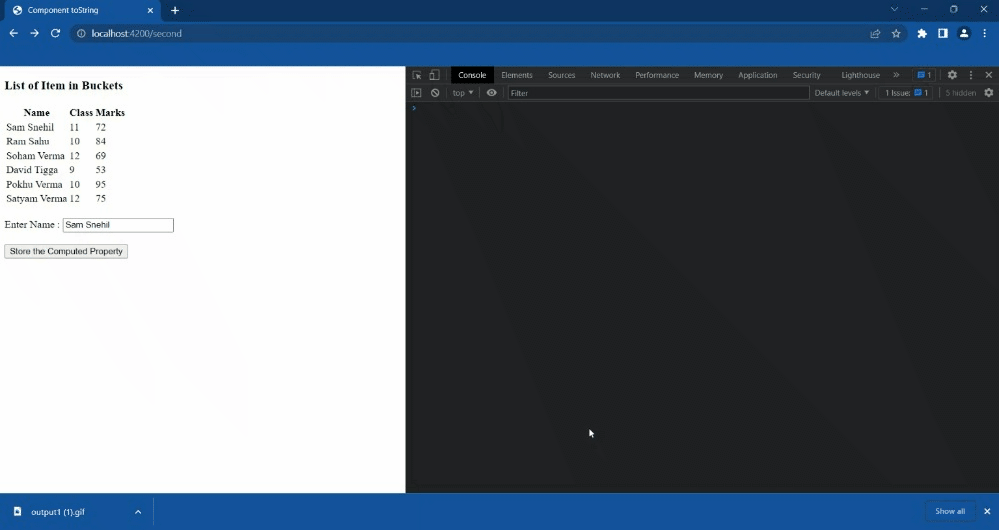Click the marks value 95
Image resolution: width=999 pixels, height=530 pixels.
tap(101, 185)
